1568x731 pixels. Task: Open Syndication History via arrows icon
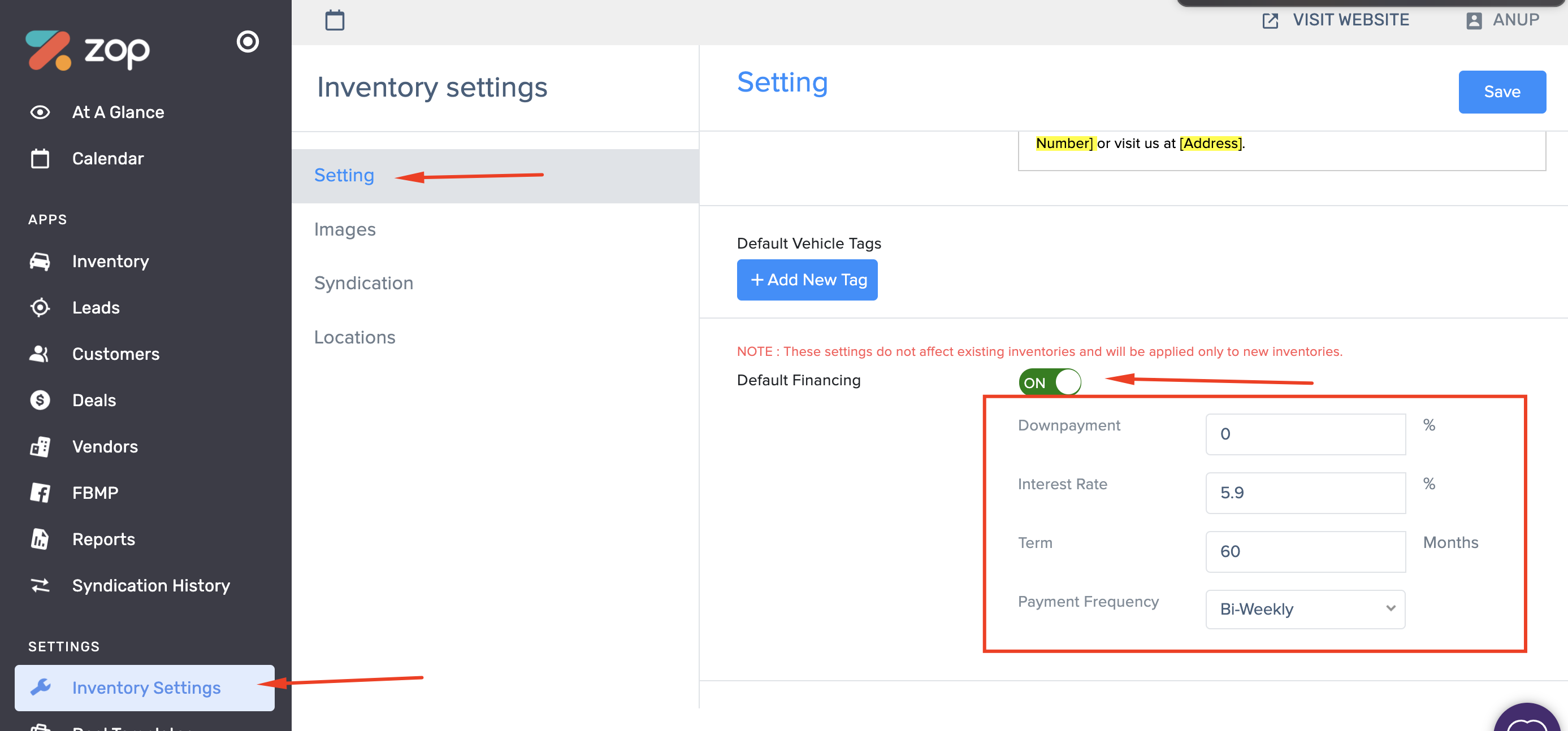point(40,586)
